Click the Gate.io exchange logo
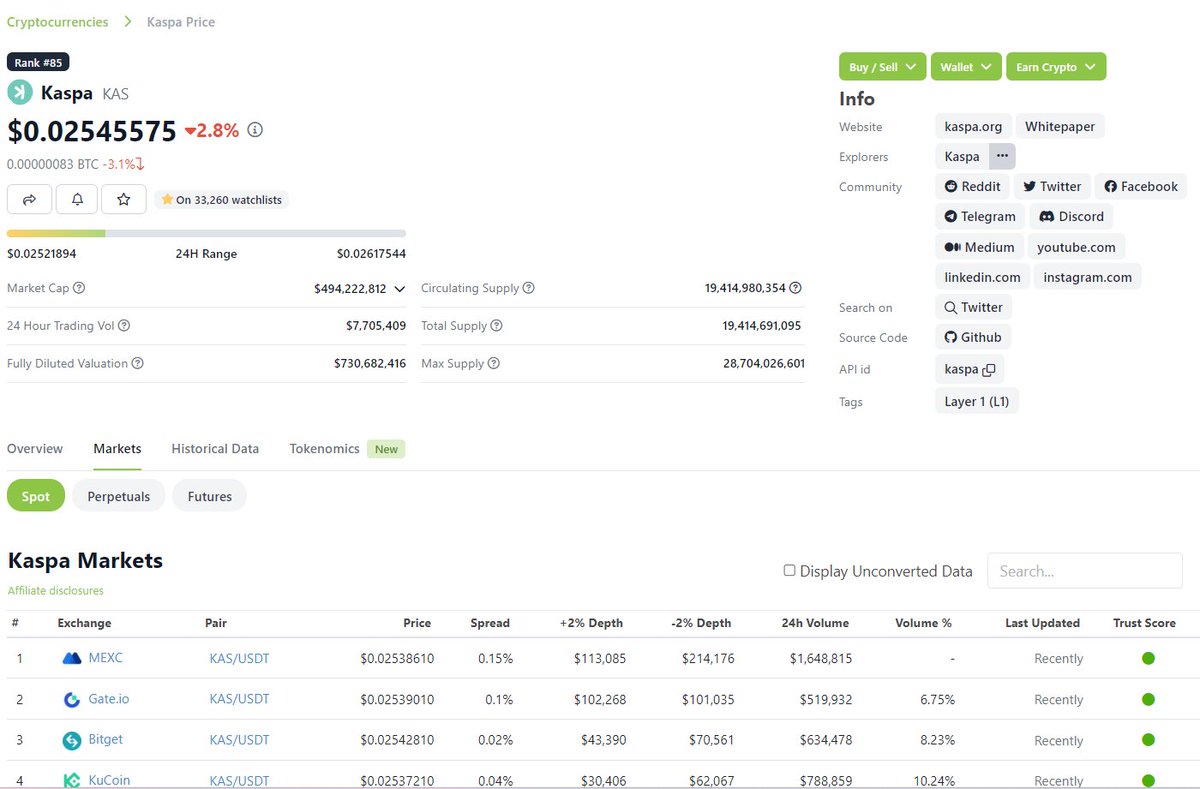The height and width of the screenshot is (789, 1200). (x=72, y=700)
